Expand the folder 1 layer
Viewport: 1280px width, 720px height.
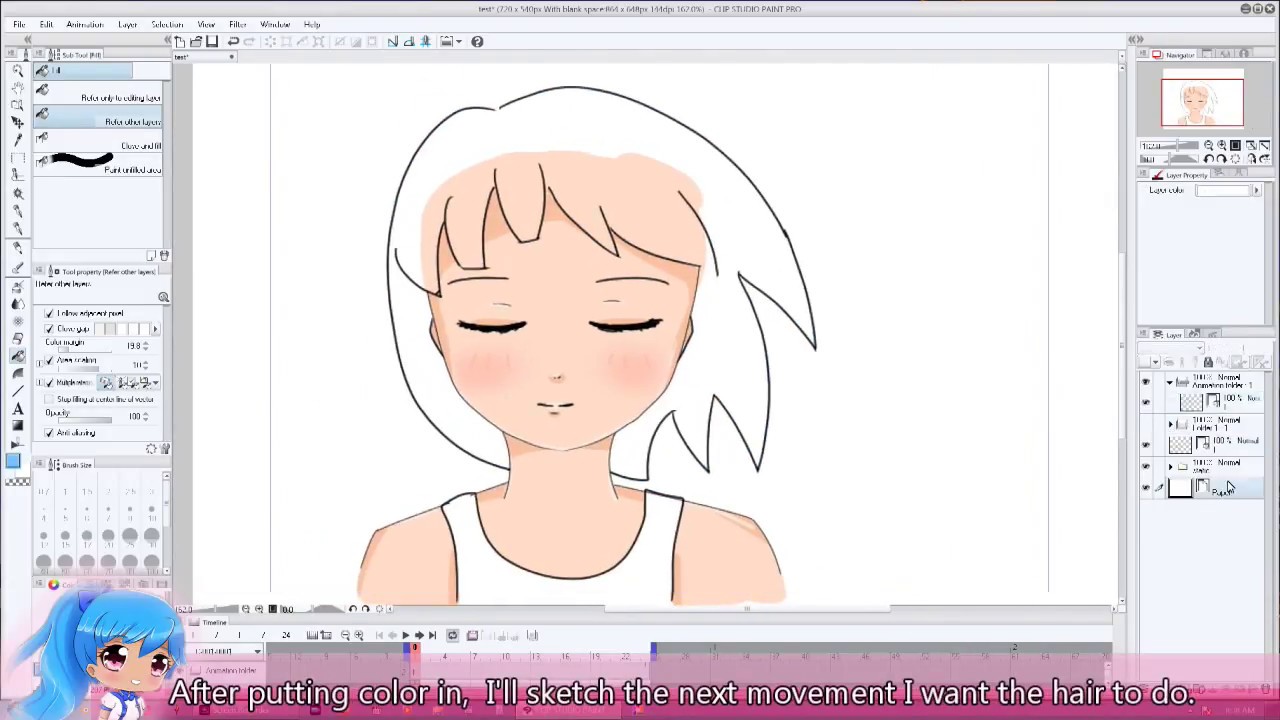click(1171, 425)
